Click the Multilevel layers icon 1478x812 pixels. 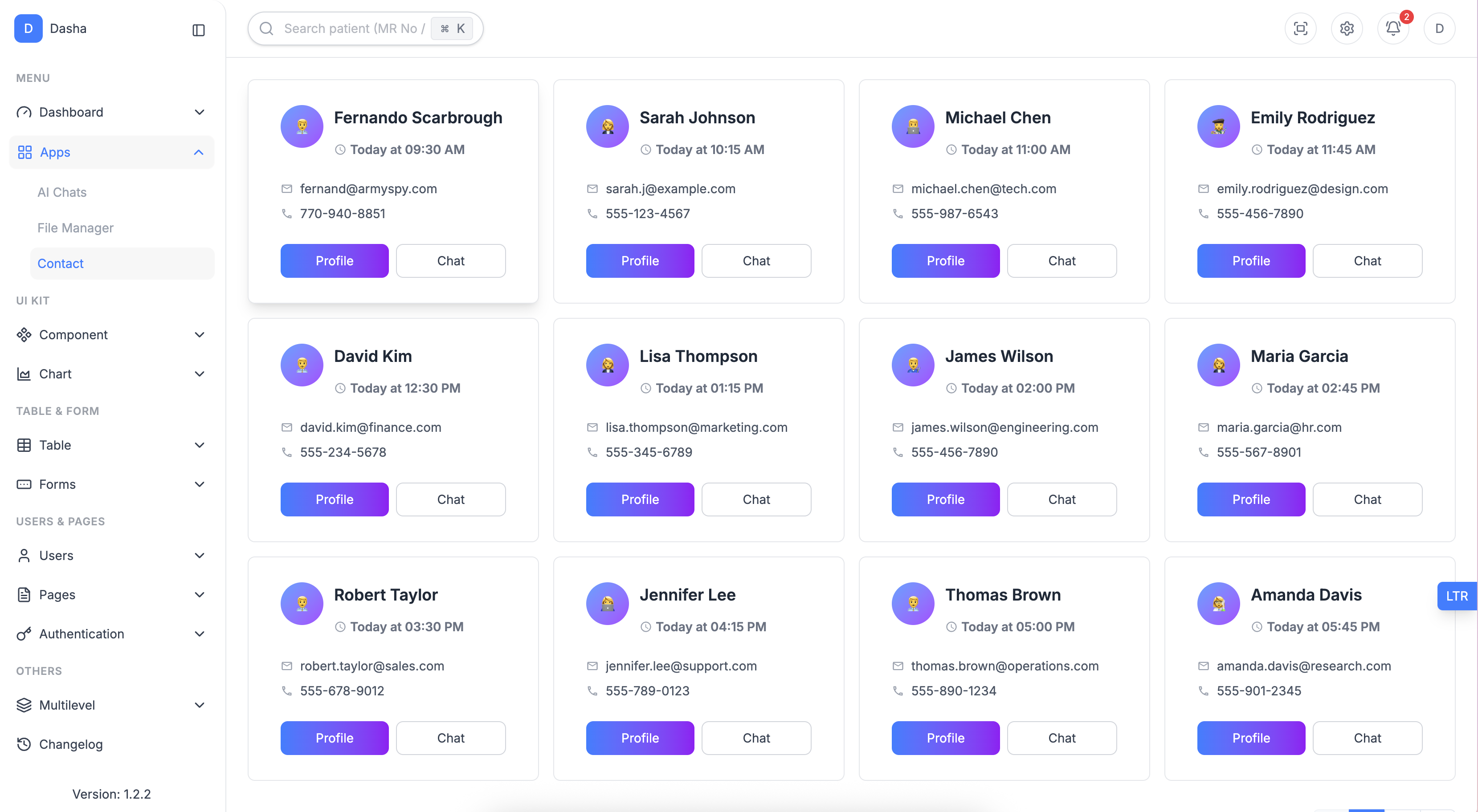[24, 705]
